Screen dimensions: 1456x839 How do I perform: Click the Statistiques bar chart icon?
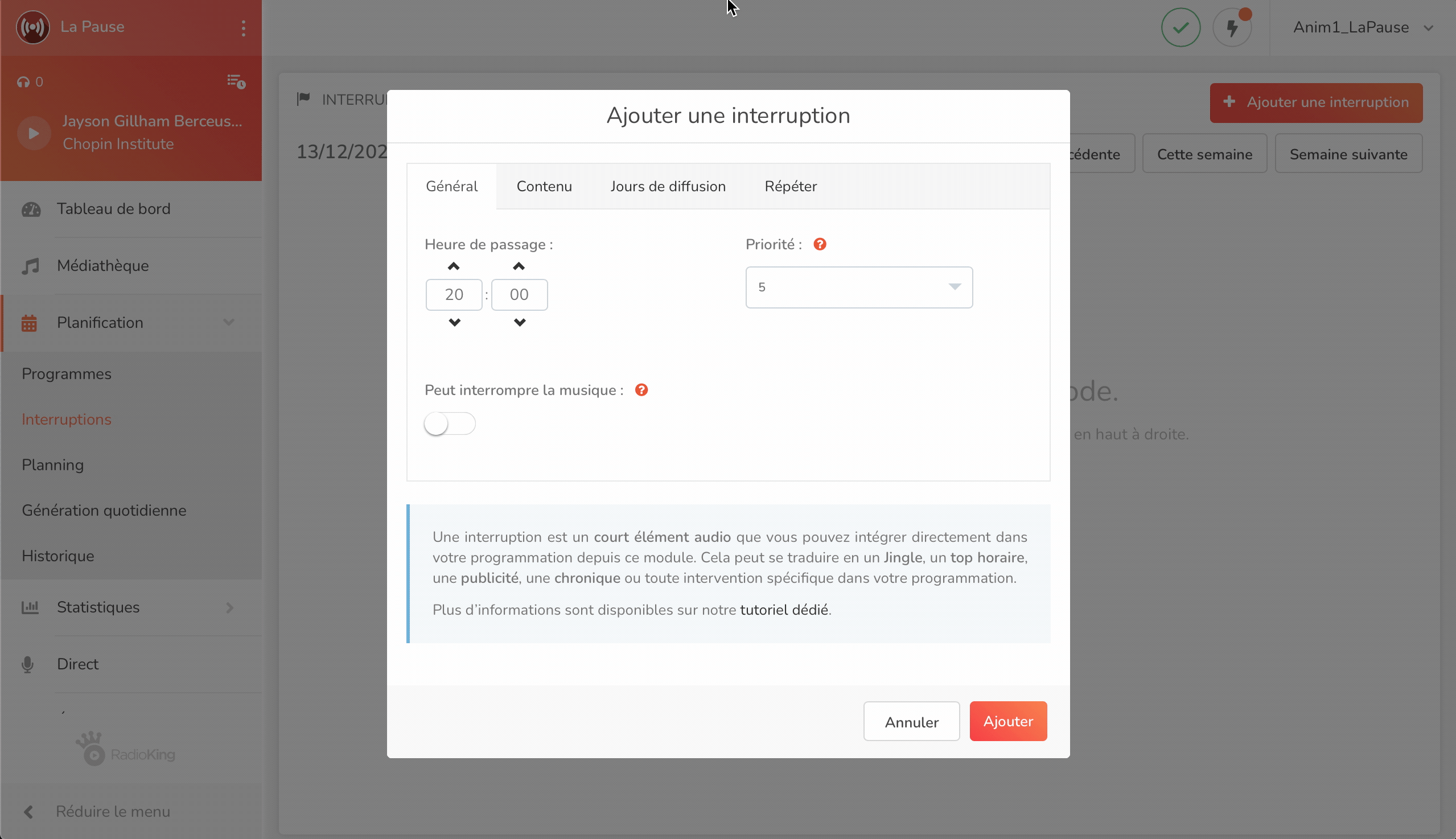tap(30, 607)
